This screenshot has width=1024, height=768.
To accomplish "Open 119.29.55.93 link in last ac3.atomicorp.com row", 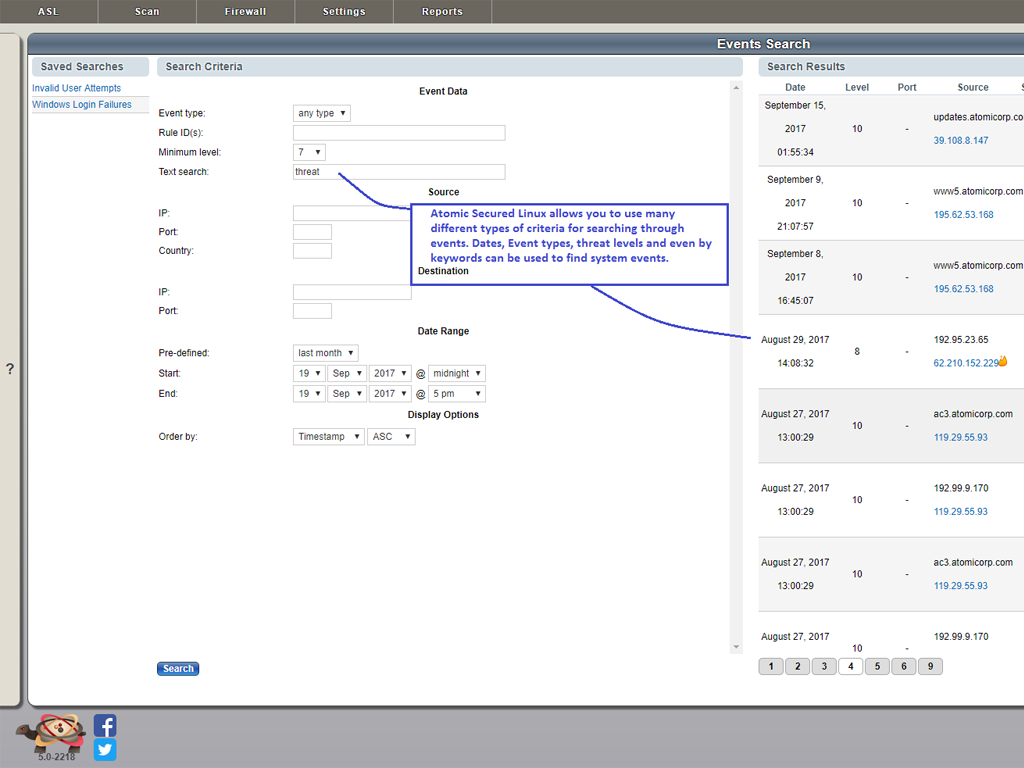I will coord(961,586).
